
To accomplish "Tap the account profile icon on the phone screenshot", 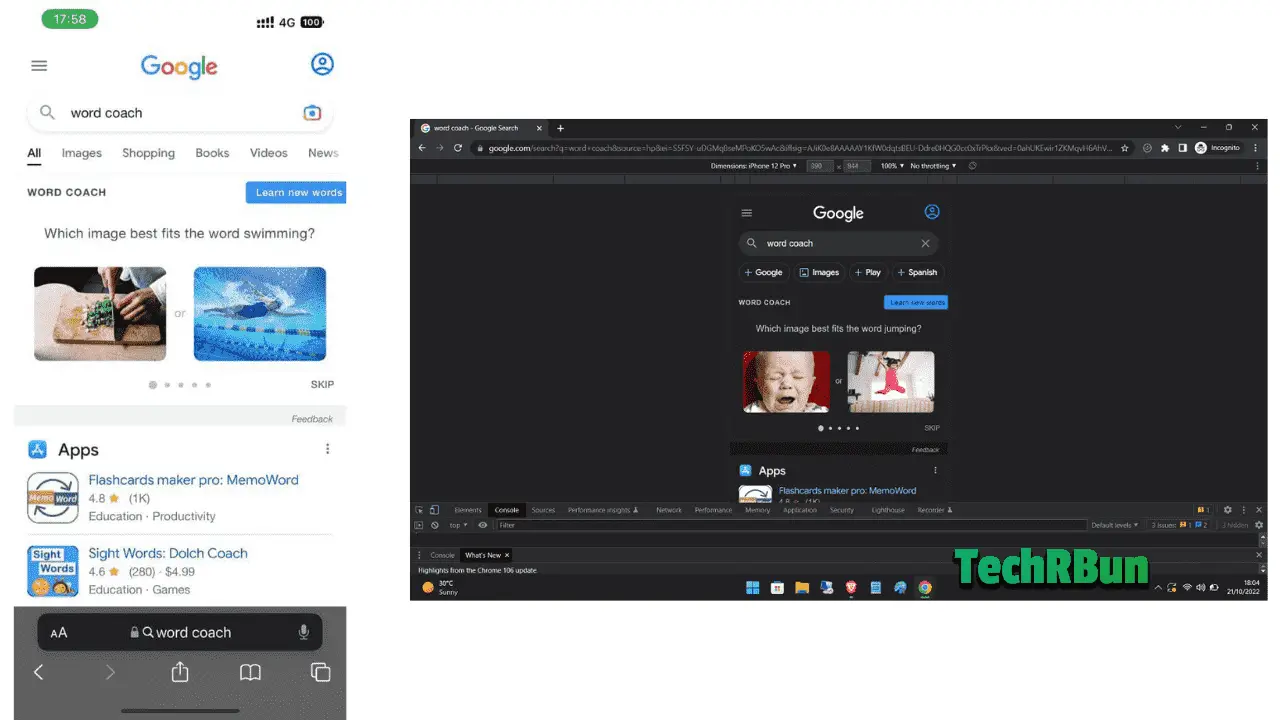I will click(x=322, y=65).
